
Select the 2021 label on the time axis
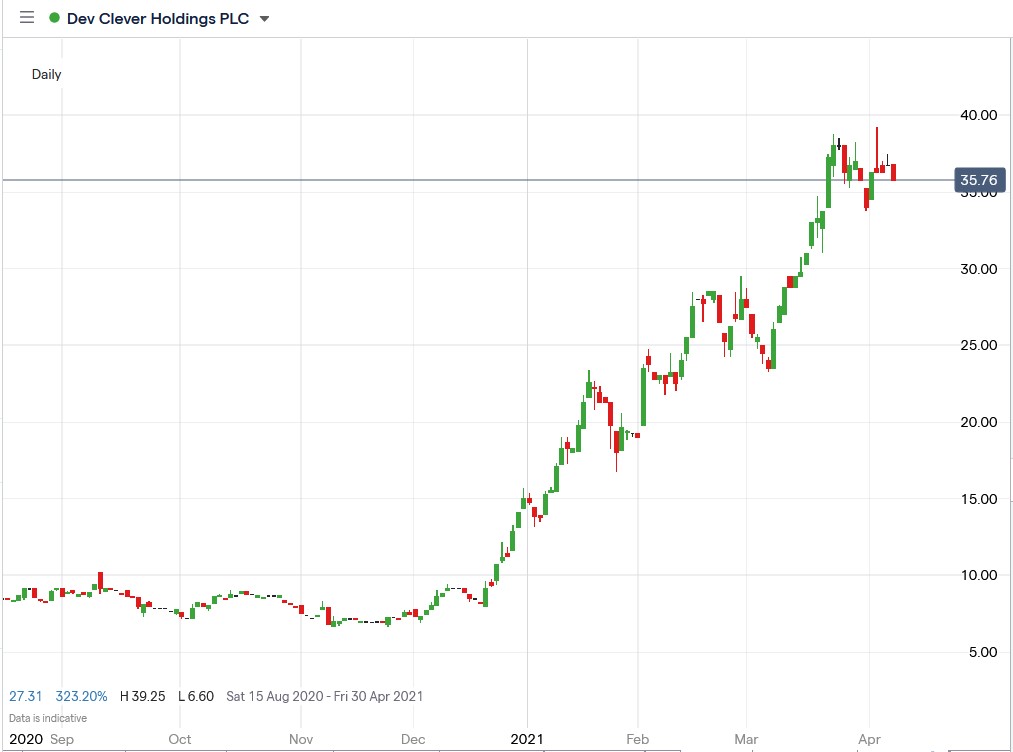[527, 740]
